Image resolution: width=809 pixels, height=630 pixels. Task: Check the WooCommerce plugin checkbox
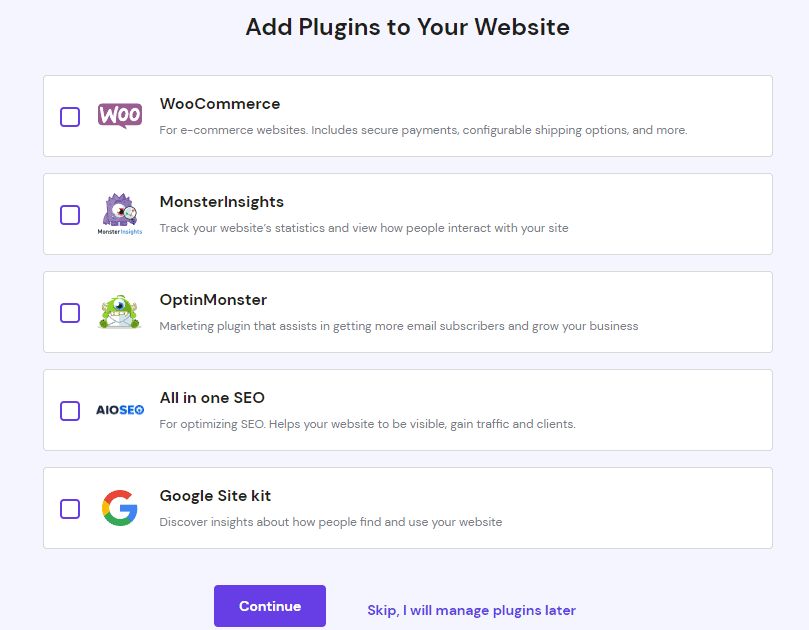70,117
